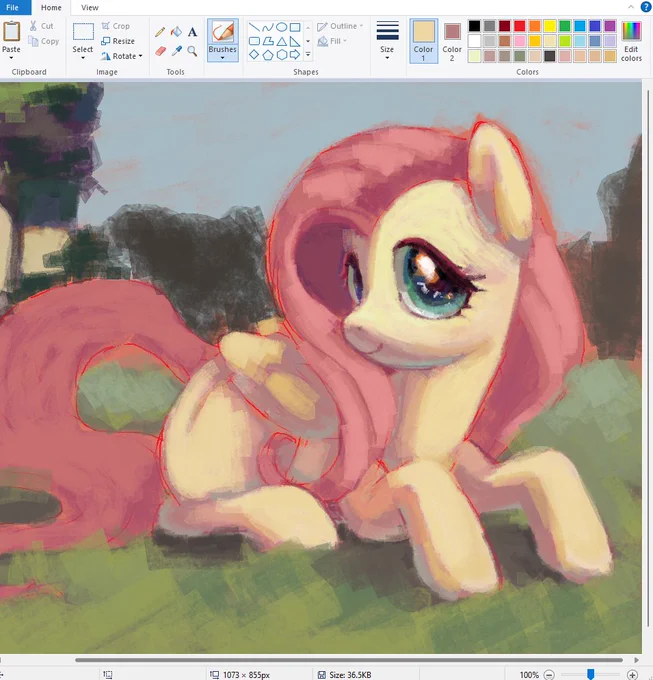653x680 pixels.
Task: Choose the Curve shape
Action: click(x=268, y=28)
